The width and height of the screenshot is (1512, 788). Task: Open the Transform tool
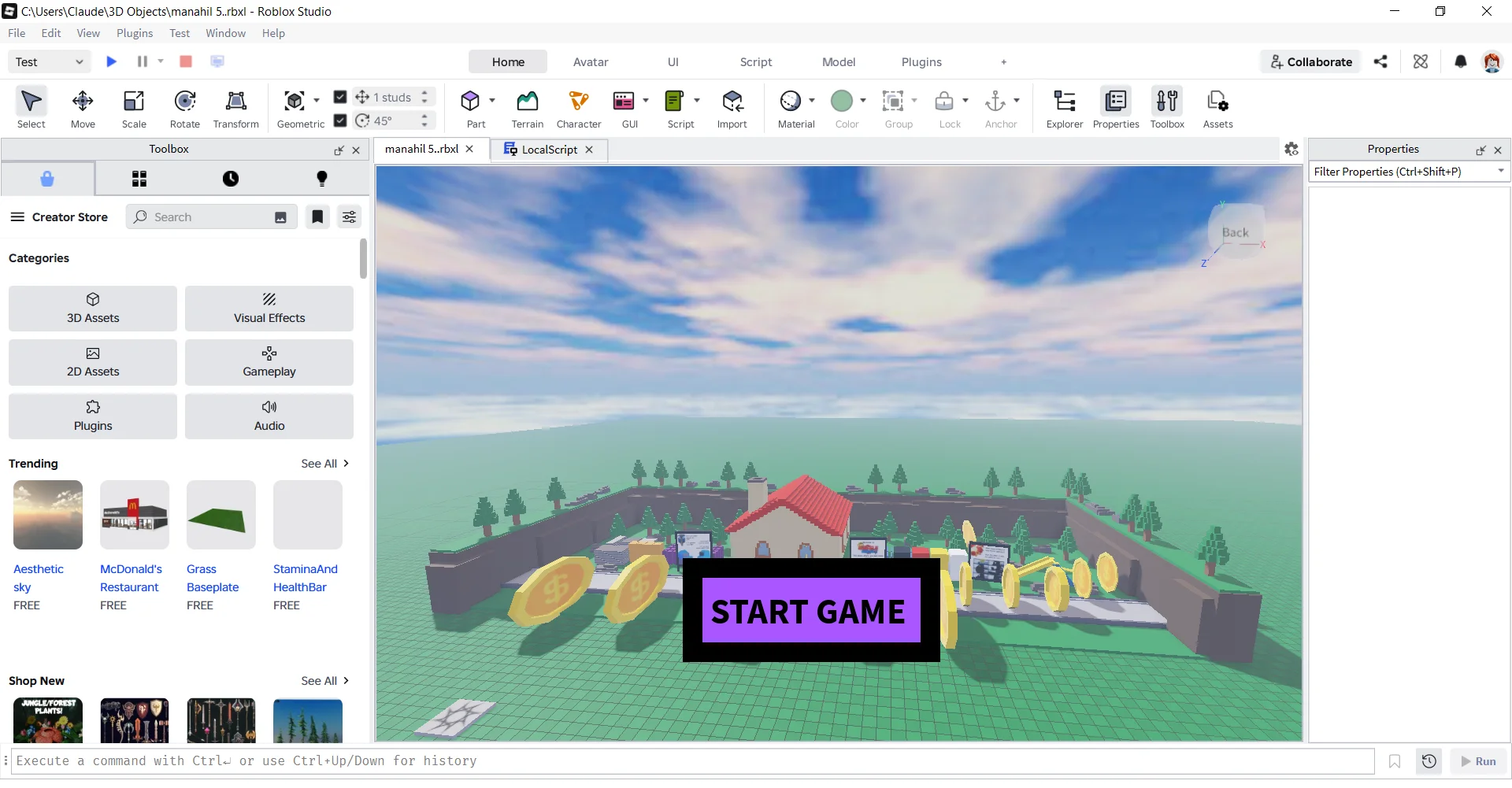pyautogui.click(x=236, y=107)
